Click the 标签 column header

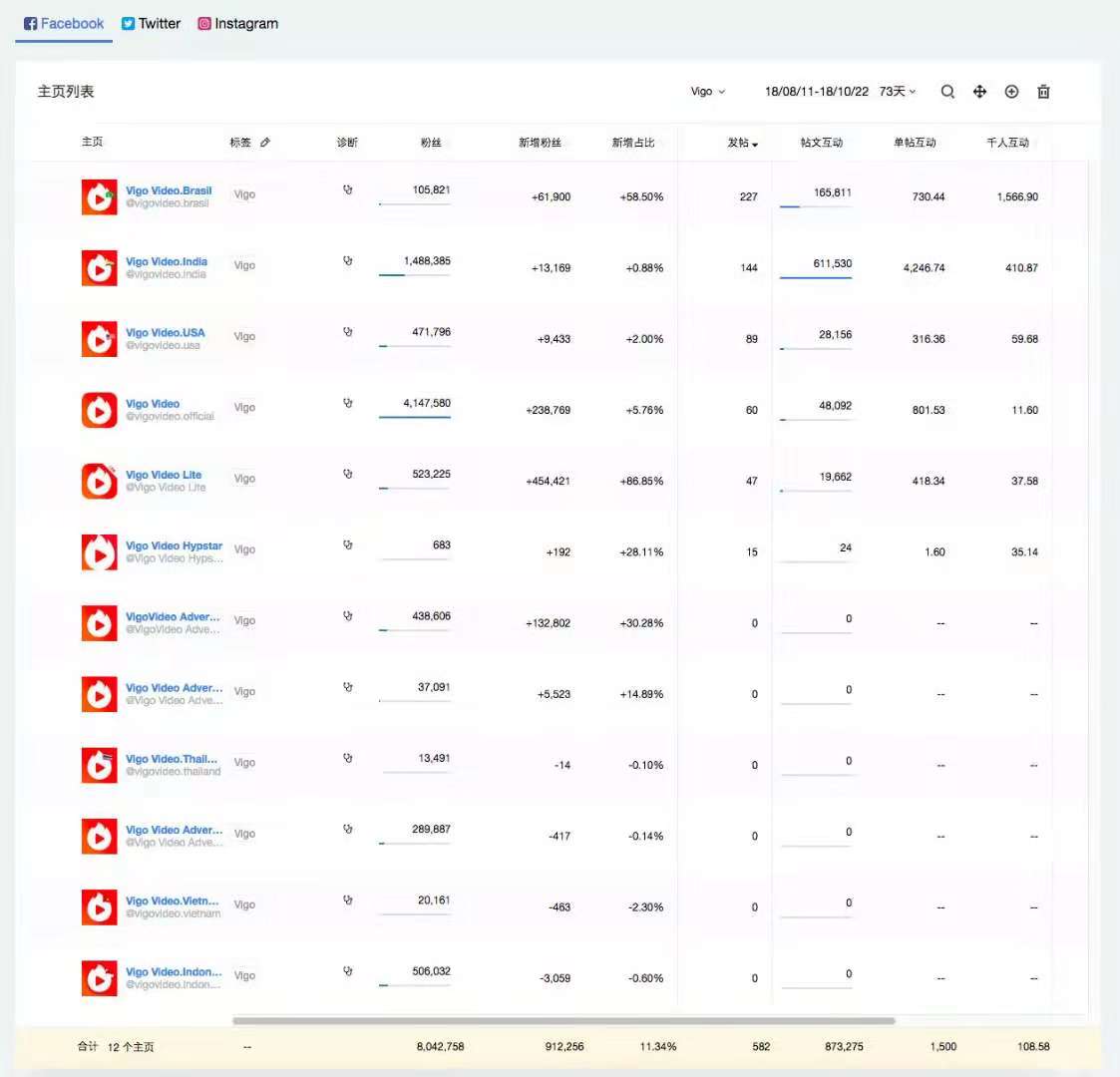point(240,143)
